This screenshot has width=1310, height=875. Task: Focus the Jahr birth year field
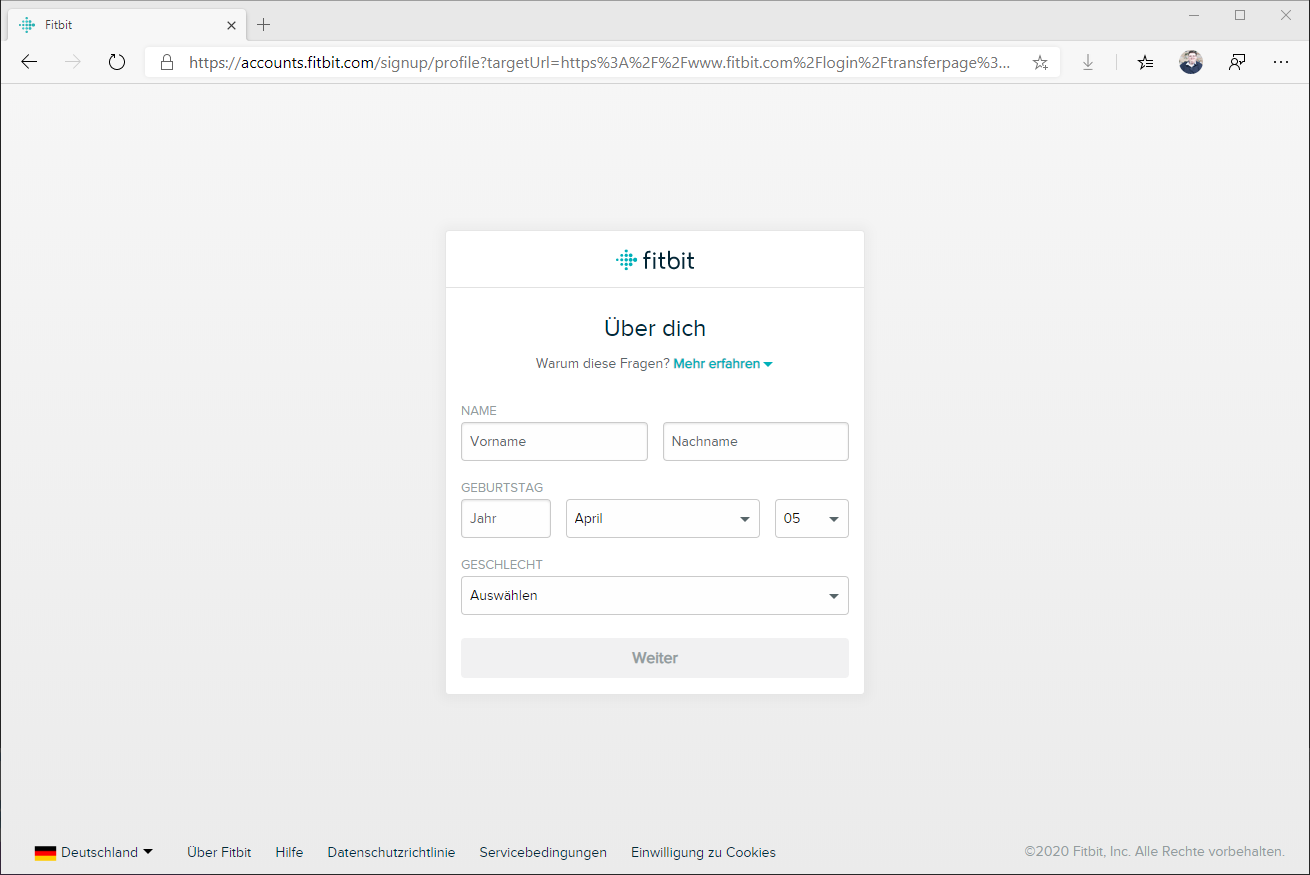(505, 519)
